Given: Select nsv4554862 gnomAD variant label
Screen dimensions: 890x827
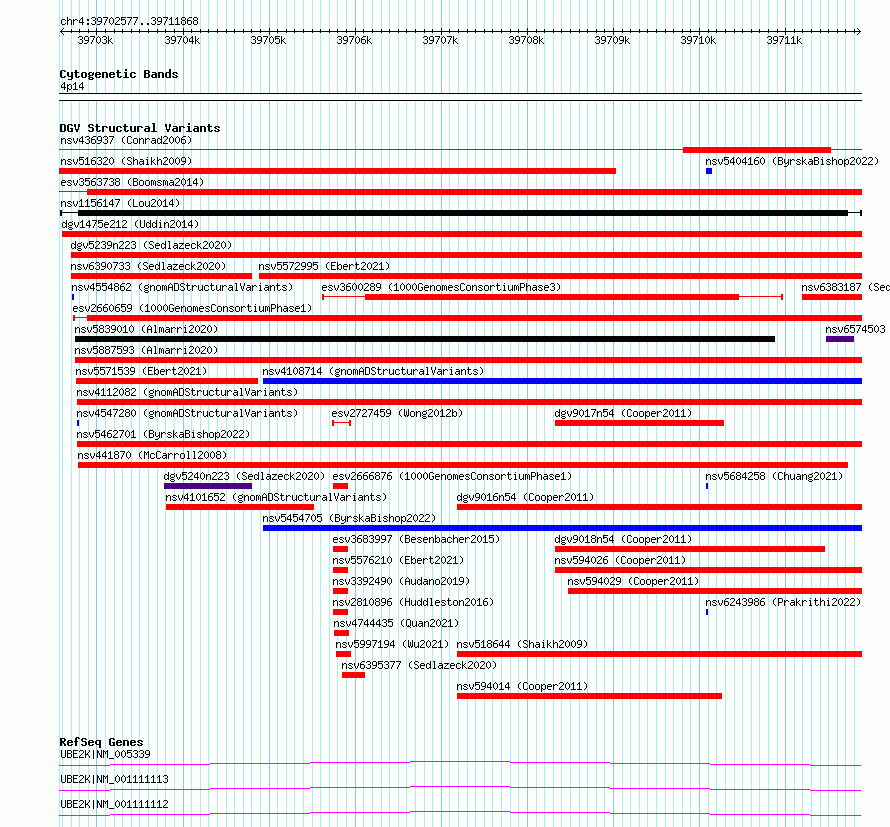Looking at the screenshot, I should (182, 287).
